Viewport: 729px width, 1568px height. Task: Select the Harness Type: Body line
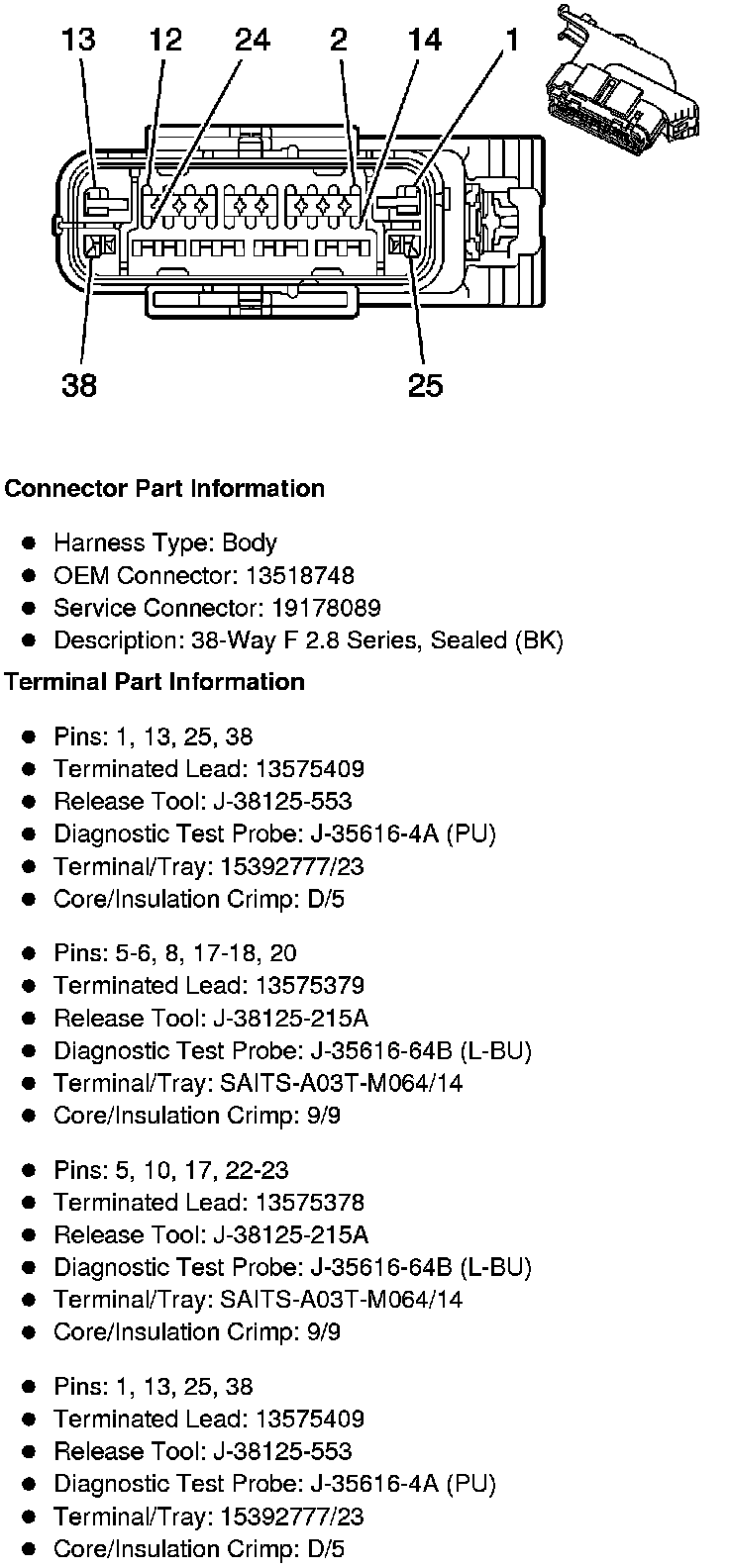point(164,542)
